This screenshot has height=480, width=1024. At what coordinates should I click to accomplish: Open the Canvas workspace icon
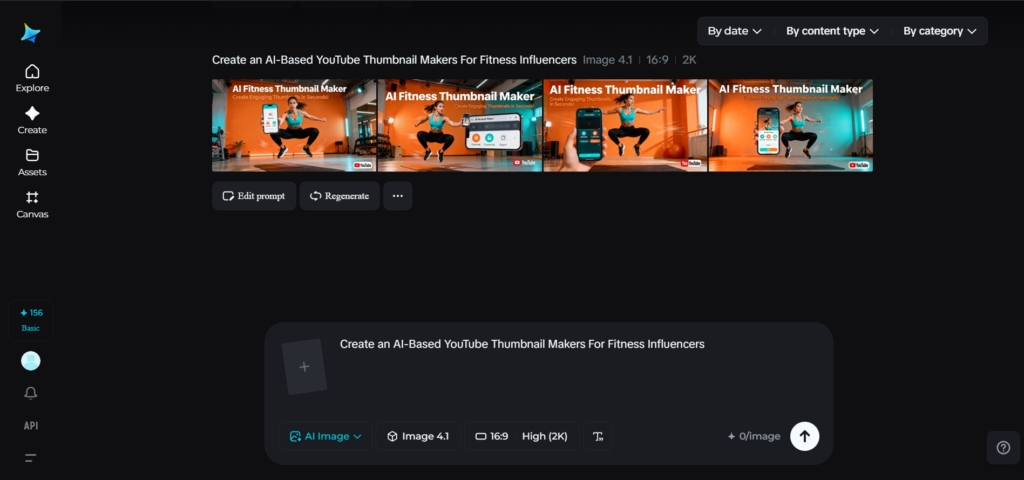(x=32, y=203)
